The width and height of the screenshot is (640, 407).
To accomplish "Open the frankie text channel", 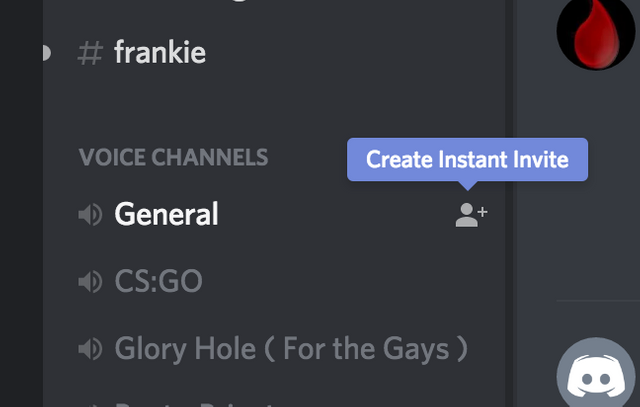I will pos(160,52).
